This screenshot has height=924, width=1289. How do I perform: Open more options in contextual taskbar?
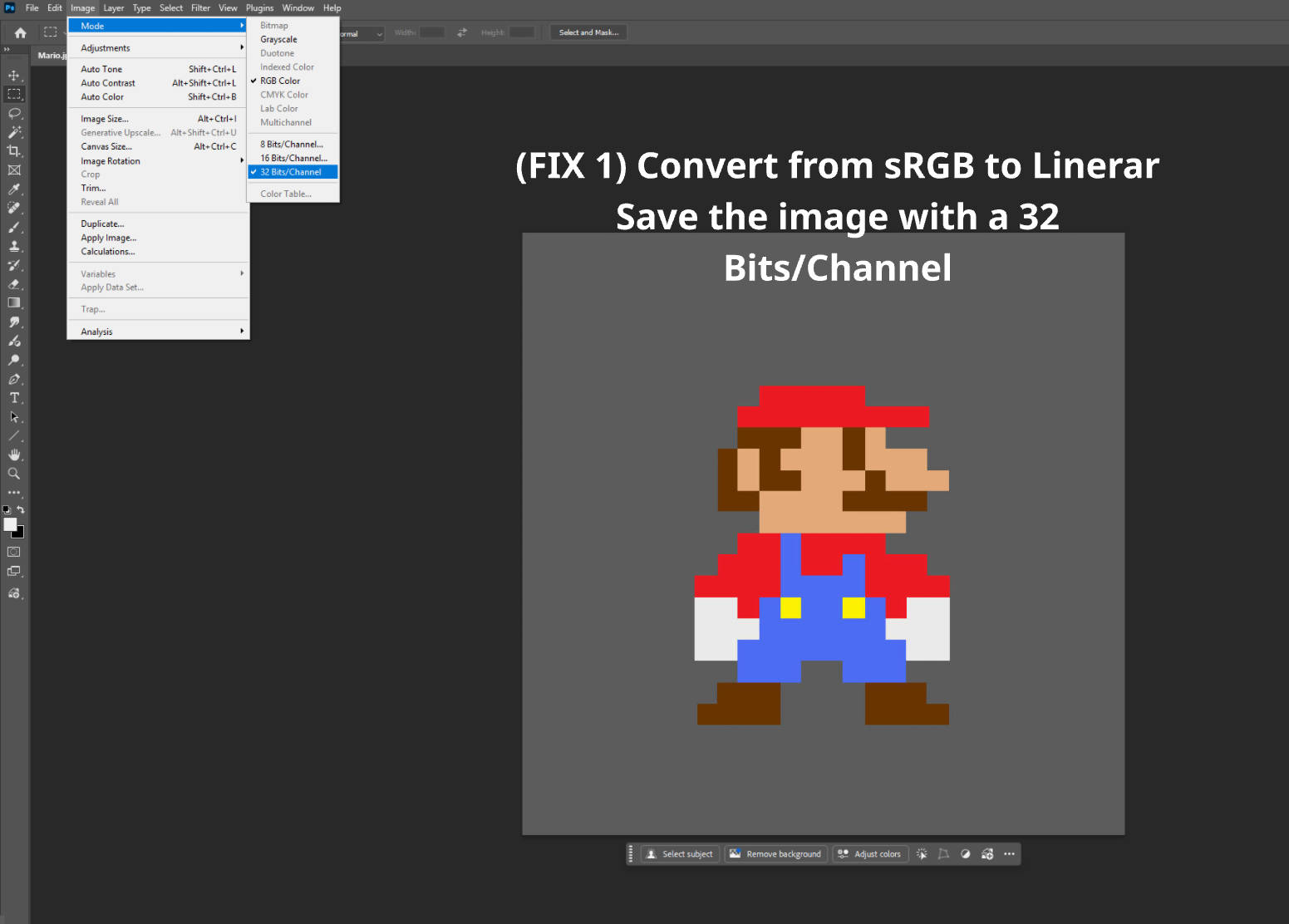click(1009, 854)
